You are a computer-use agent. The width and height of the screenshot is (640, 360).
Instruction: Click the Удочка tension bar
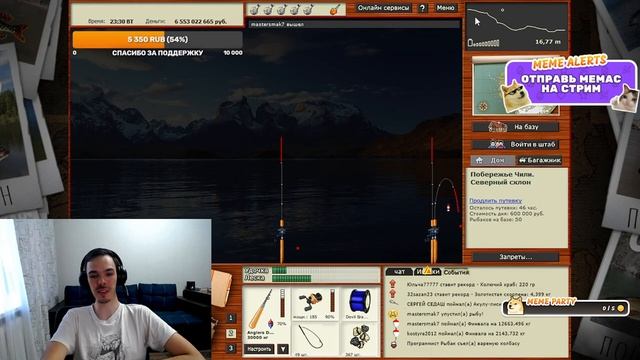tap(326, 270)
